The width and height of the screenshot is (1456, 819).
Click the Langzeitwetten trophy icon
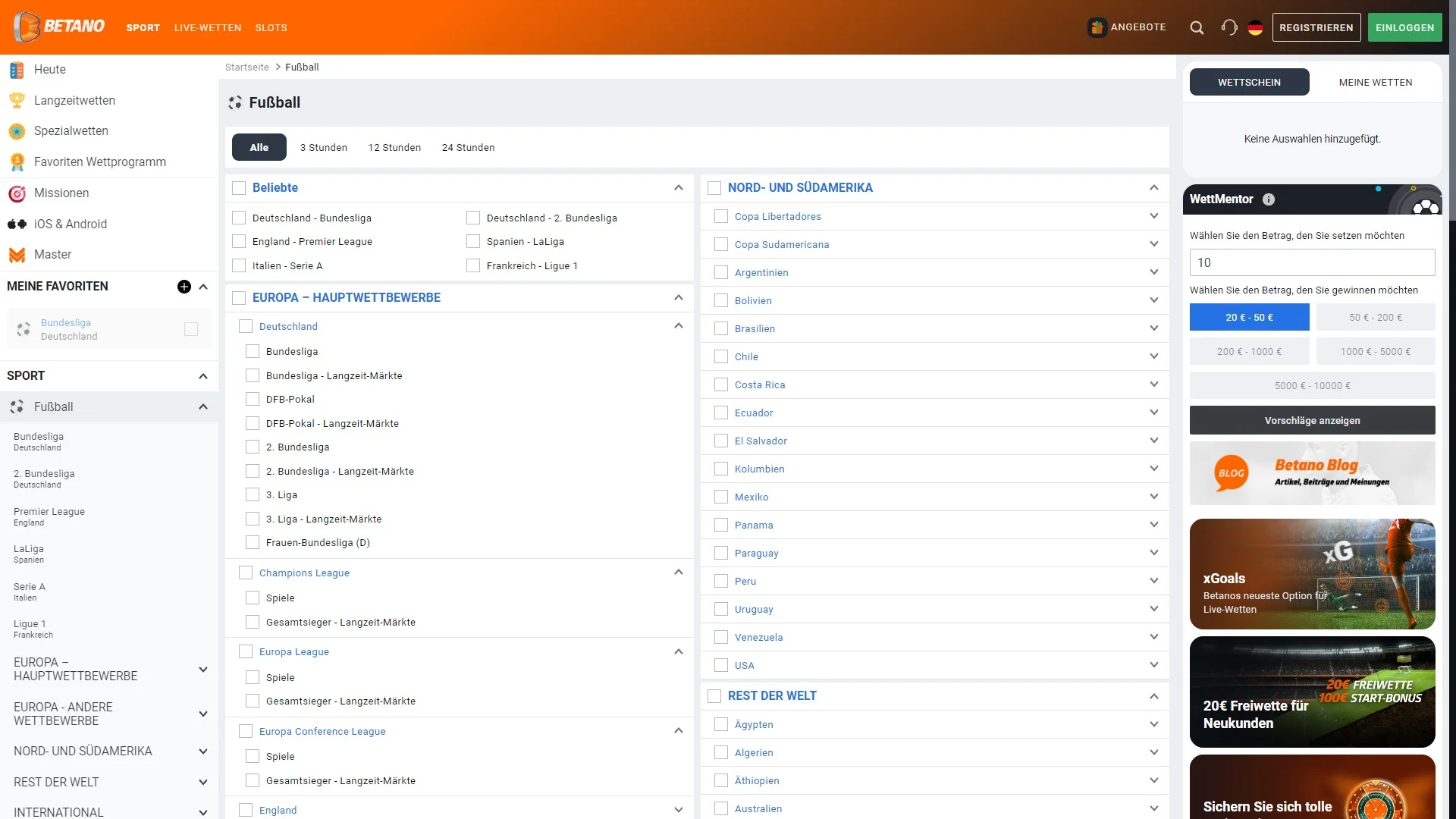(17, 100)
